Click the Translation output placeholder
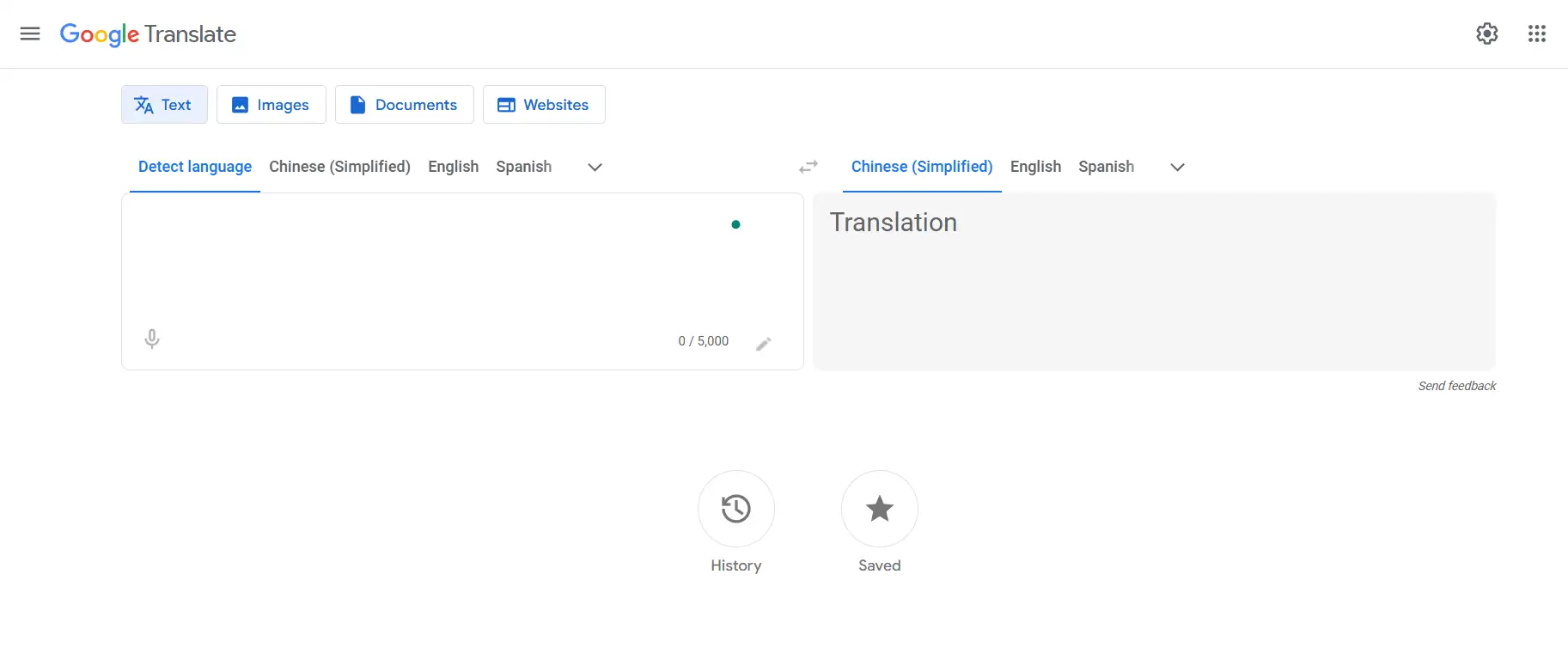This screenshot has height=666, width=1568. [894, 223]
